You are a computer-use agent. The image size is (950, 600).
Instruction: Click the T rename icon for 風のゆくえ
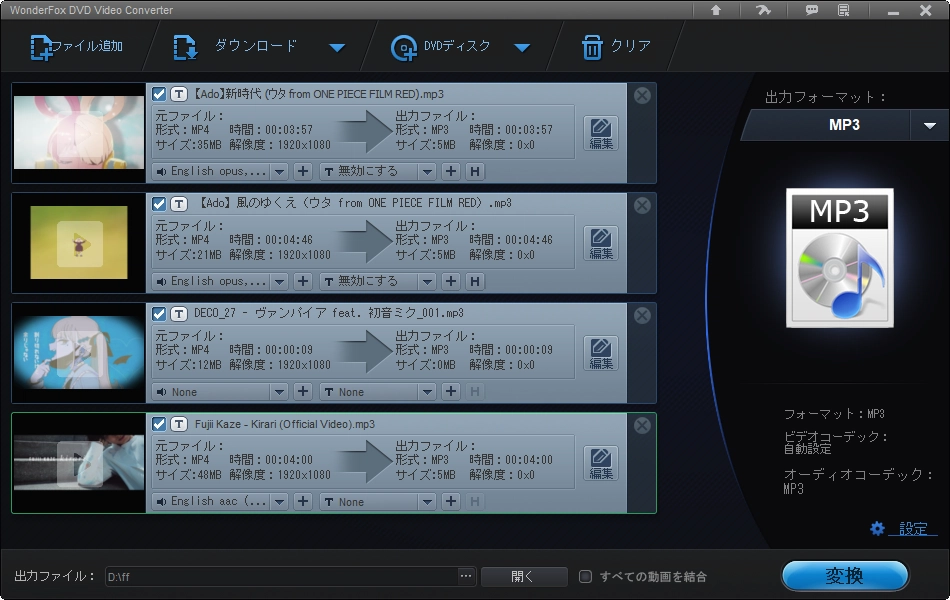pyautogui.click(x=179, y=204)
